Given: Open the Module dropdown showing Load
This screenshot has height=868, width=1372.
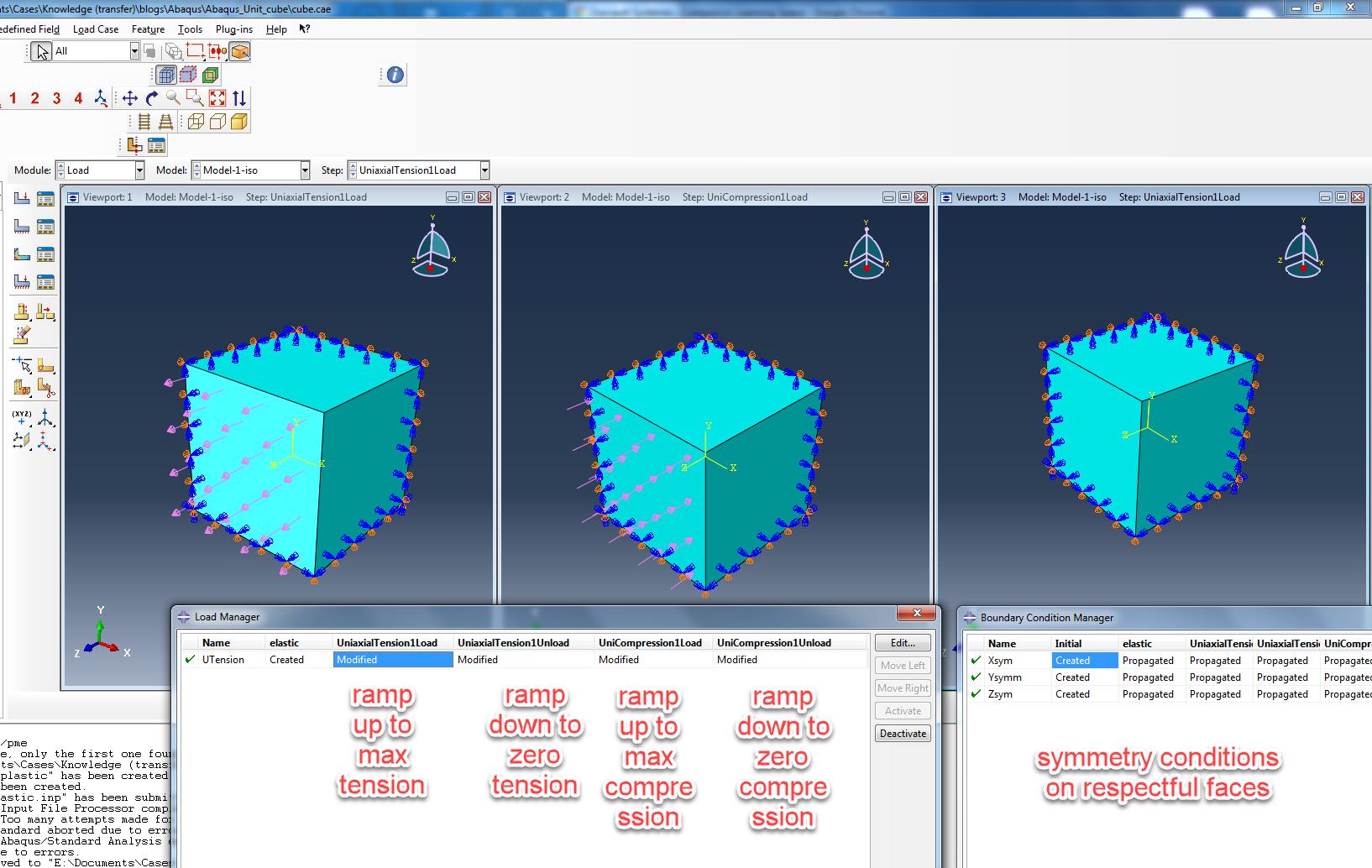Looking at the screenshot, I should [139, 170].
